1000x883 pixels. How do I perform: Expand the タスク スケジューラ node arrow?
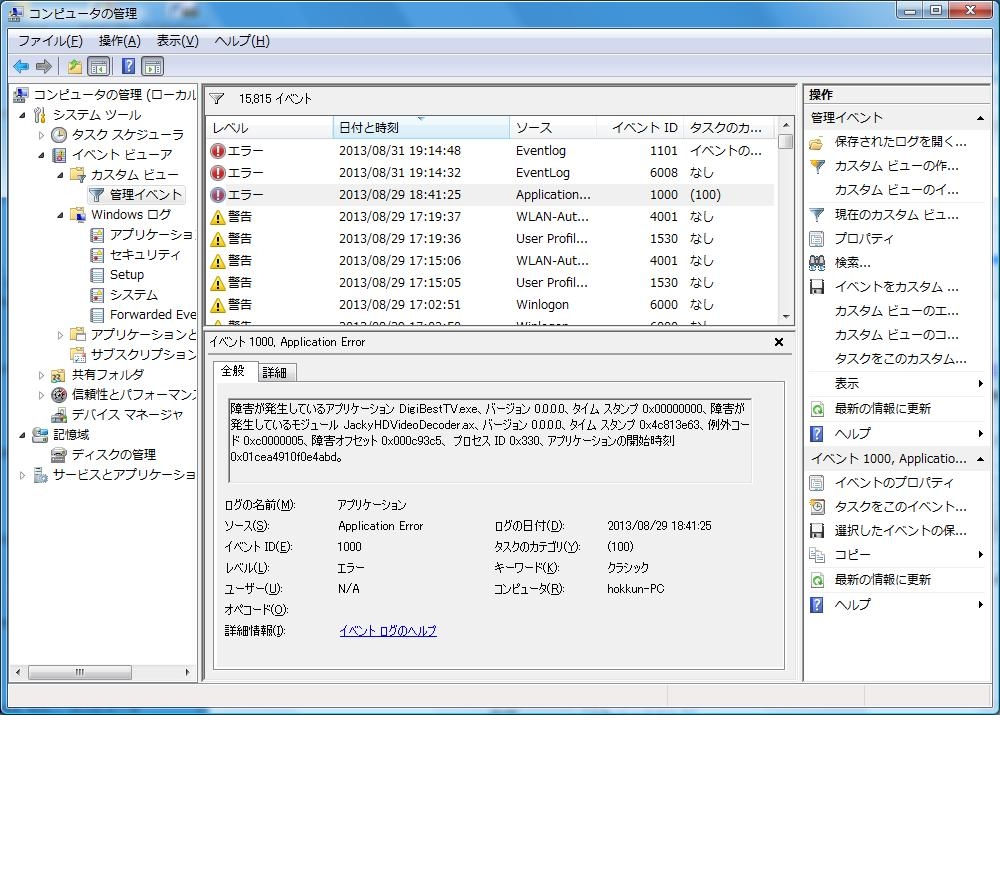(x=41, y=135)
